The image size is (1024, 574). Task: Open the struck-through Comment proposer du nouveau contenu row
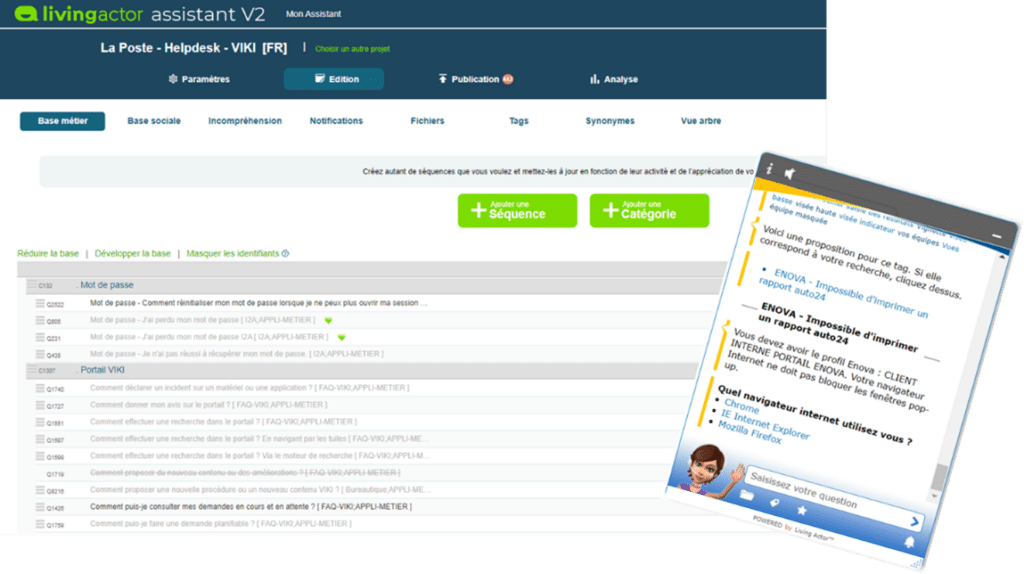pos(245,473)
